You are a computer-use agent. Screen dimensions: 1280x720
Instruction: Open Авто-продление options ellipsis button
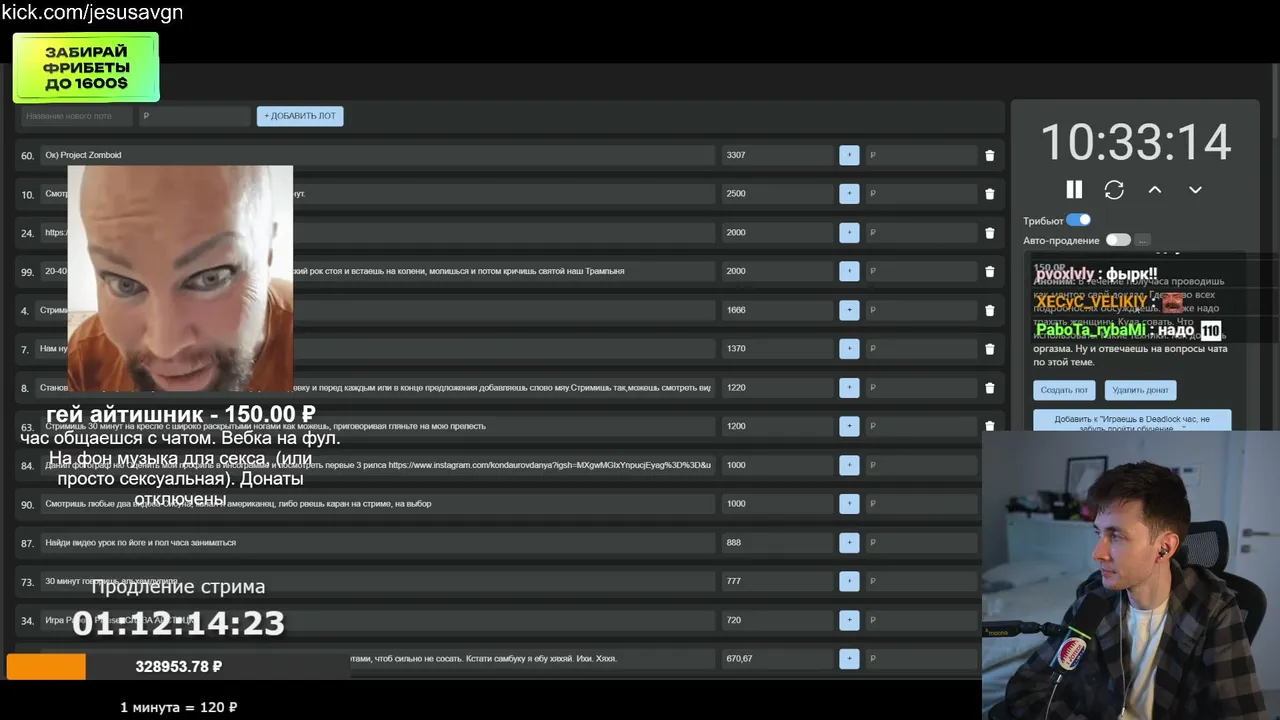[1143, 240]
